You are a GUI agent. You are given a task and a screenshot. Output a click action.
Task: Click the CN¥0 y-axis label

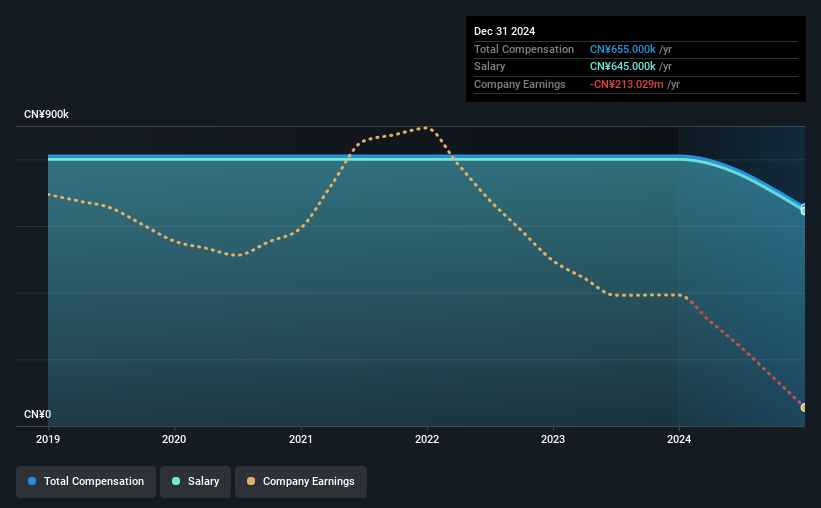tap(37, 414)
